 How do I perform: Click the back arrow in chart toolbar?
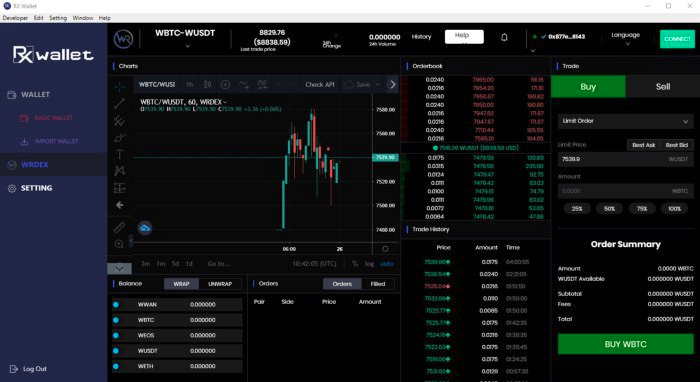[x=120, y=205]
